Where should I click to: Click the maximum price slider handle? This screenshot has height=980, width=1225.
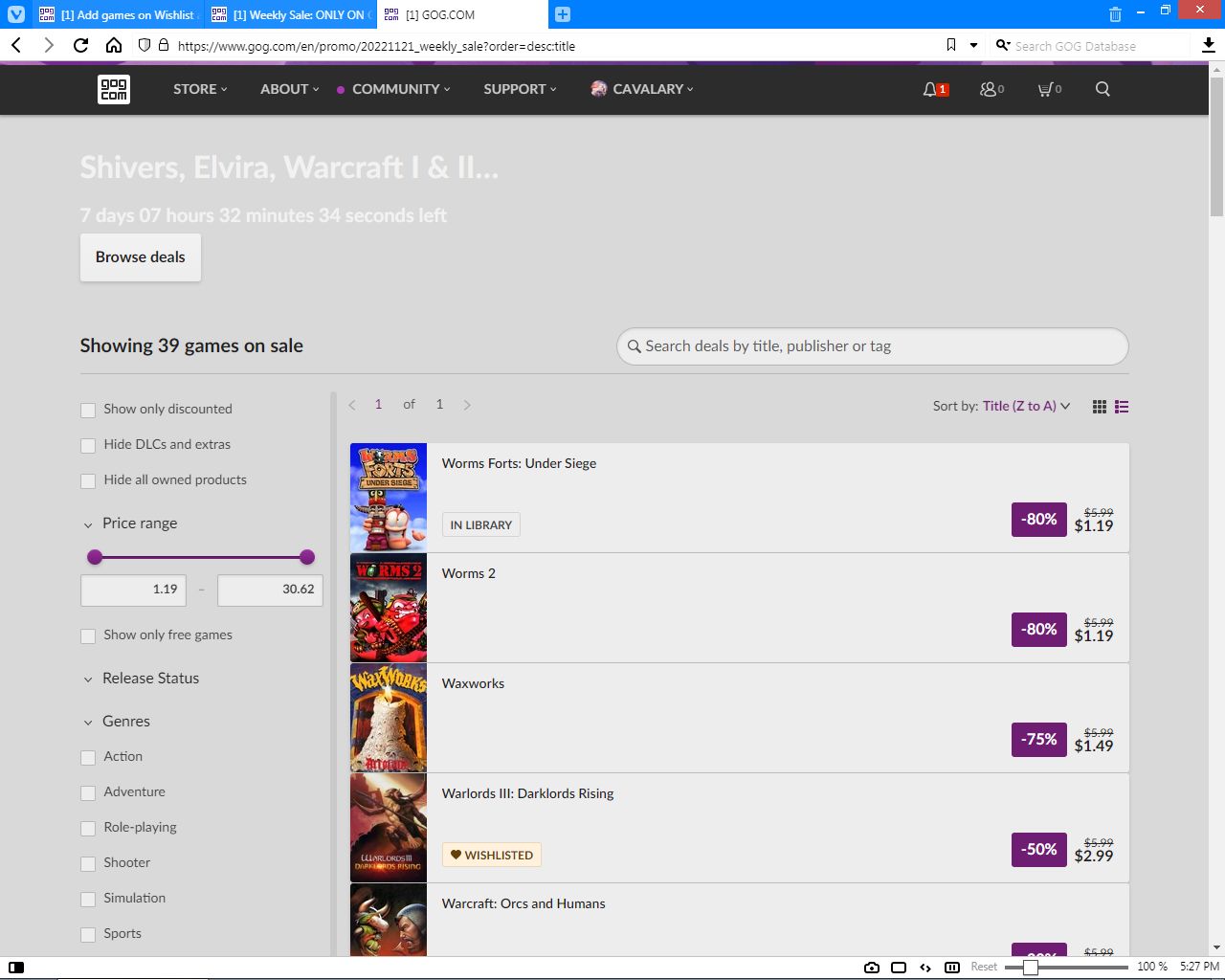(x=307, y=557)
